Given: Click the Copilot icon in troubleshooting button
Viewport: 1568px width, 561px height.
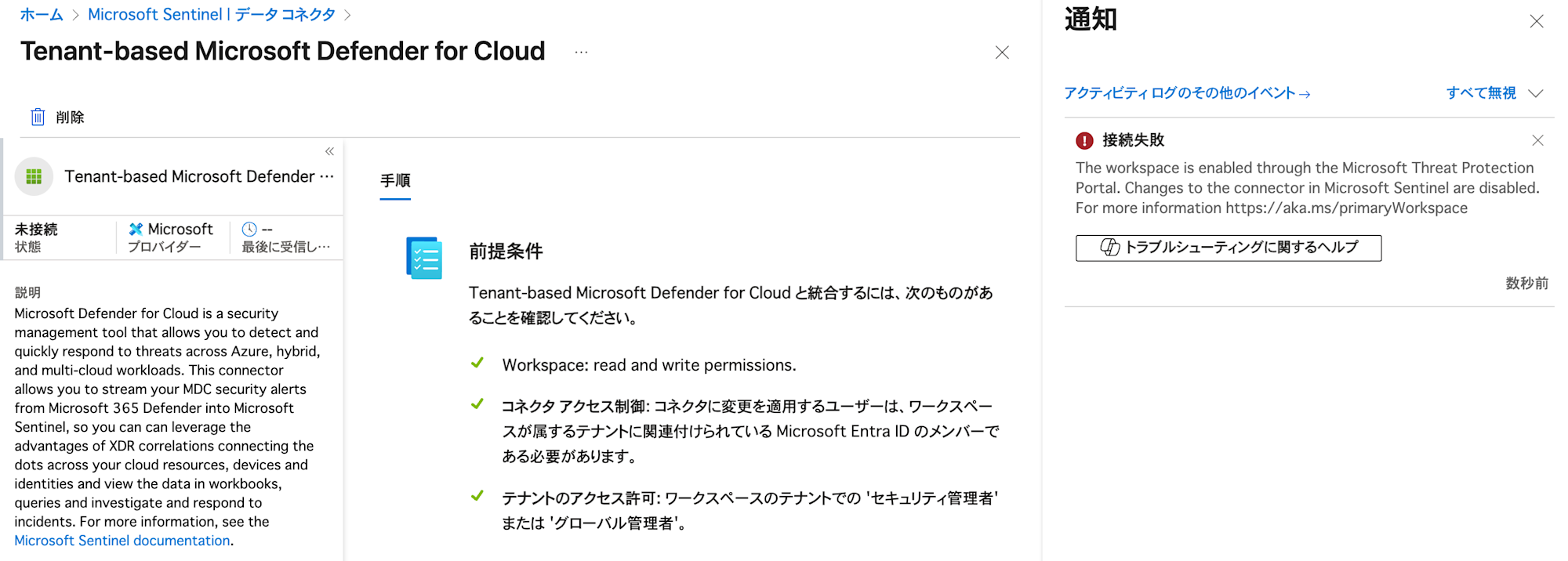Looking at the screenshot, I should tap(1110, 248).
